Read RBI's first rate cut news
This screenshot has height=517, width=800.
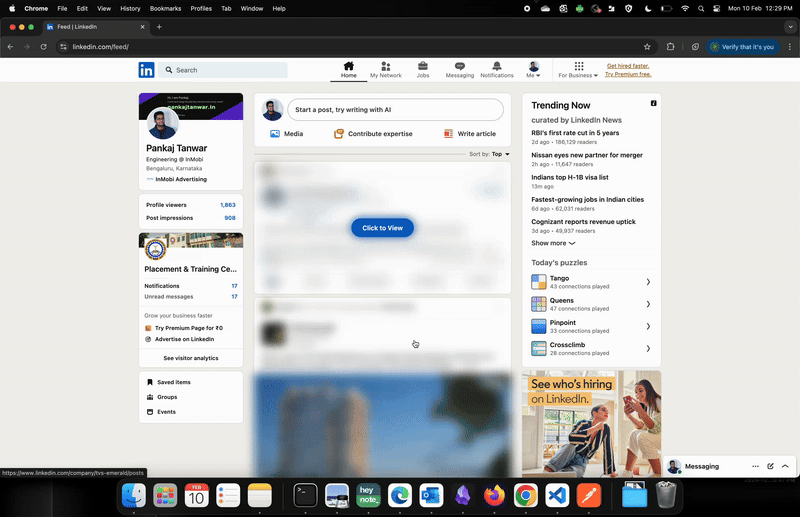575,133
